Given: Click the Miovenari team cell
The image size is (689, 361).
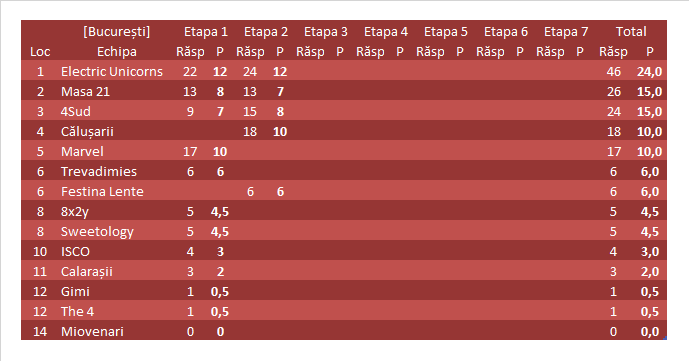Looking at the screenshot, I should (92, 332).
